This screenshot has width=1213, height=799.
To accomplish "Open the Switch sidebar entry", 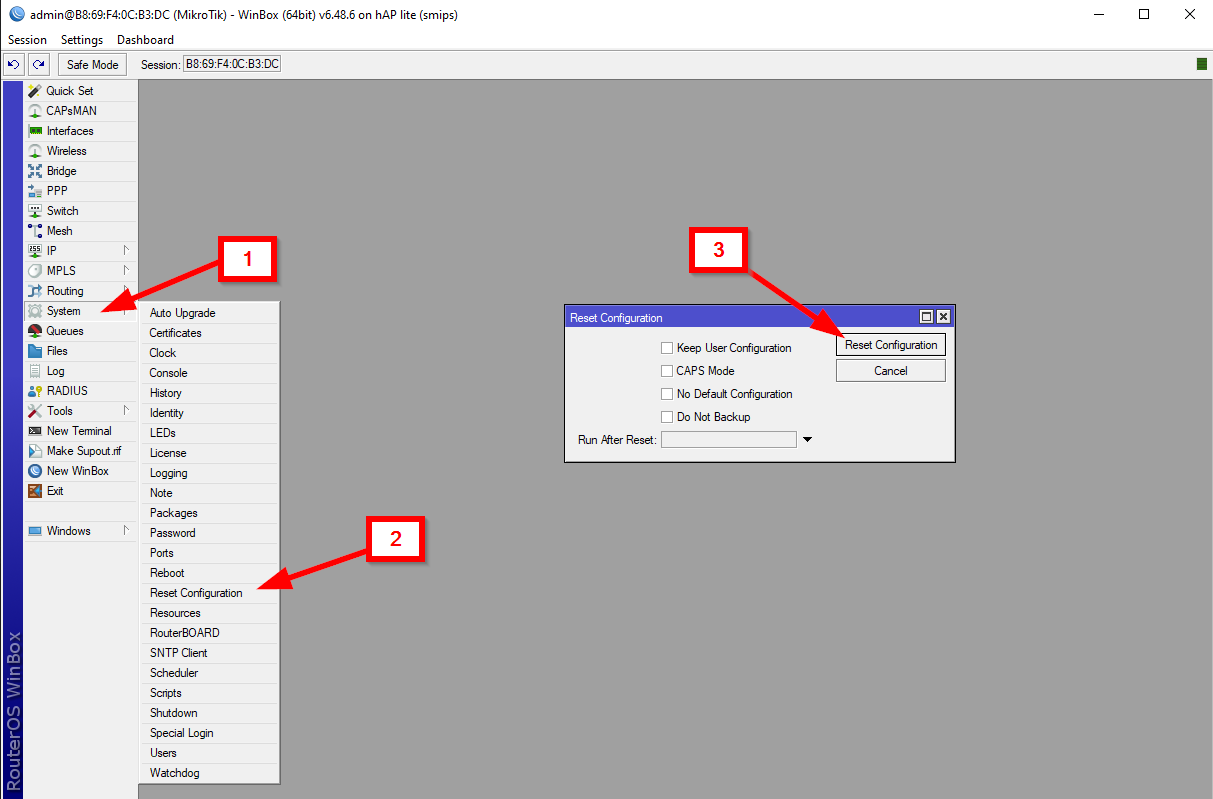I will 80,211.
